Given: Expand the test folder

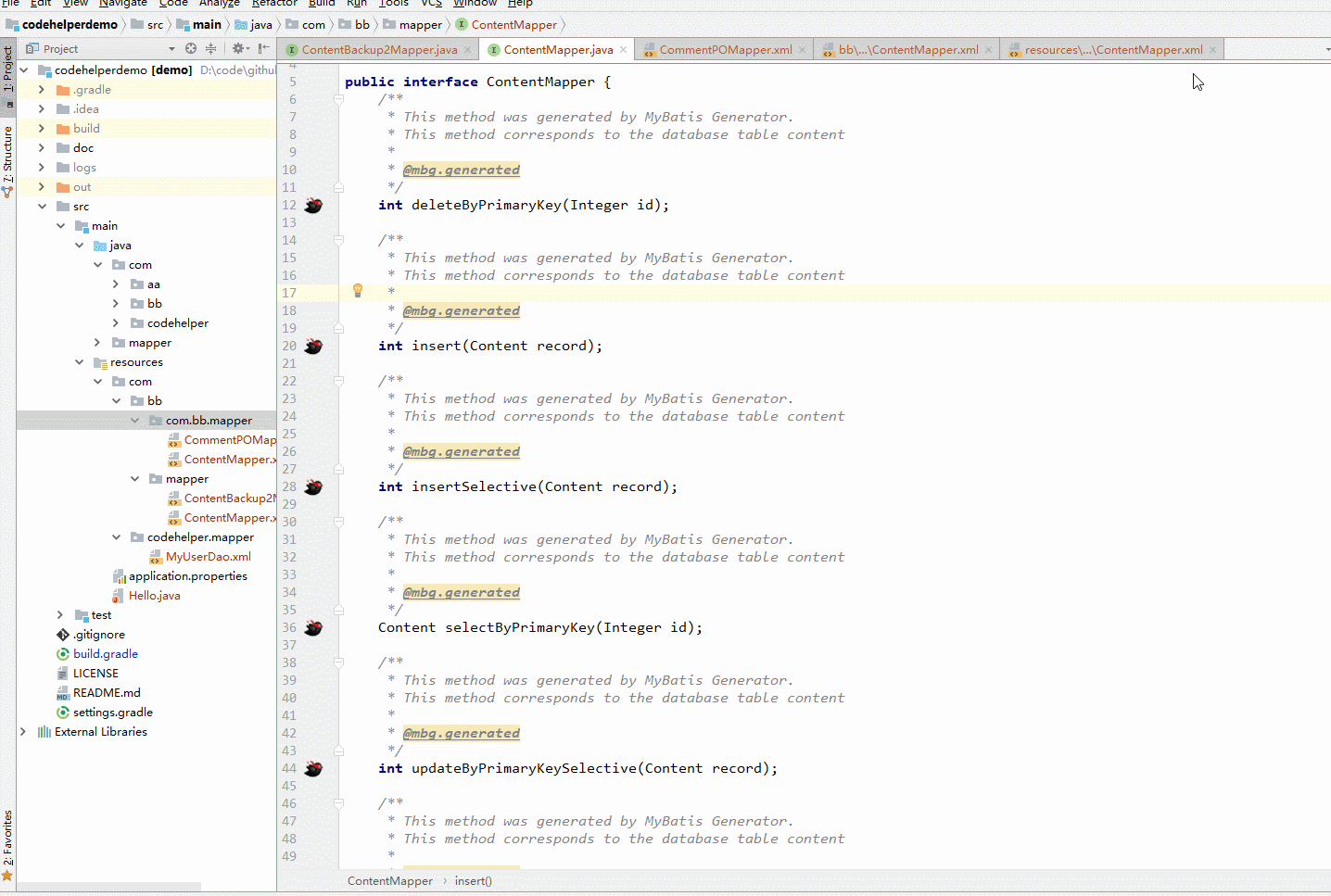Looking at the screenshot, I should (60, 615).
